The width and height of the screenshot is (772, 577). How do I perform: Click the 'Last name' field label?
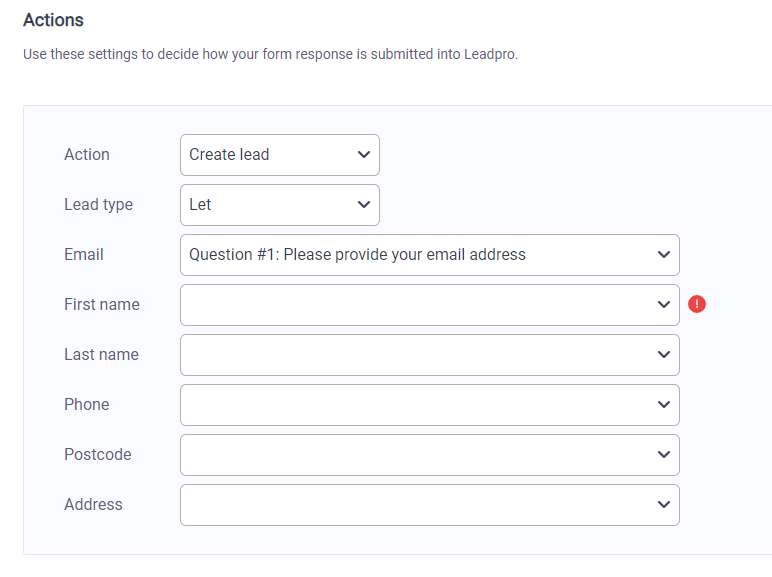101,355
